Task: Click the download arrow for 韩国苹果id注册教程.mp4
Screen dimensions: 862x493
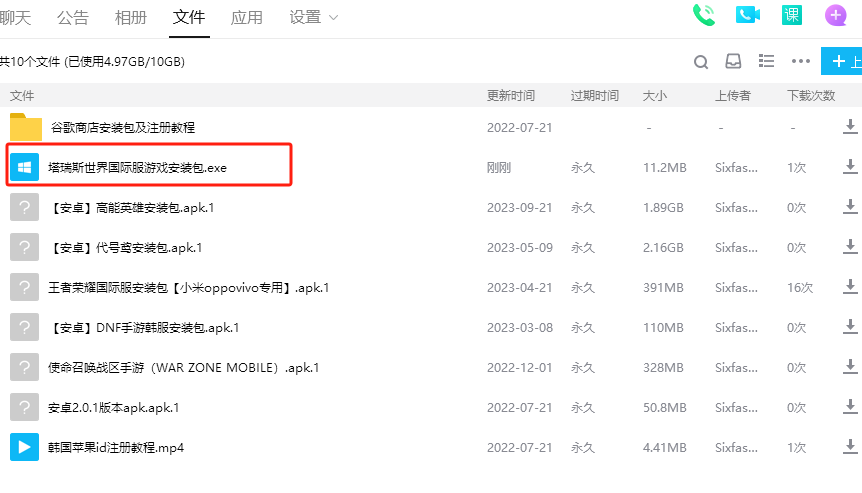Action: [x=850, y=447]
